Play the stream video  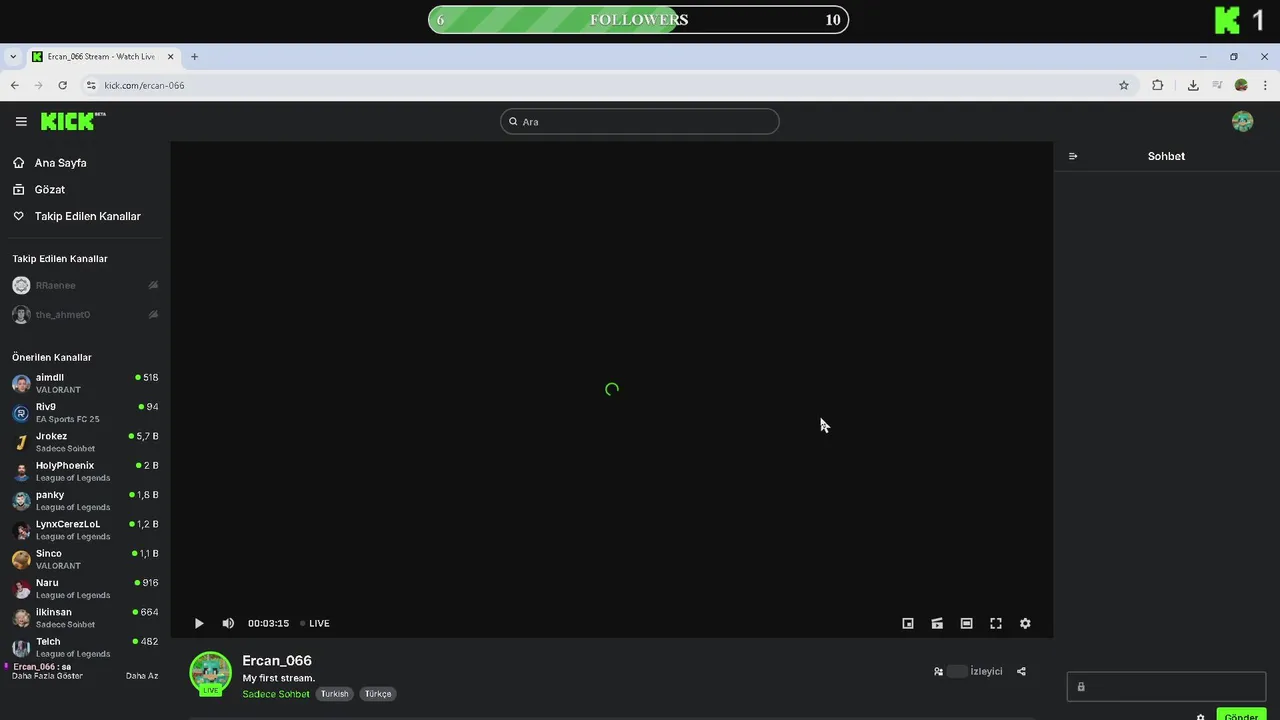199,623
